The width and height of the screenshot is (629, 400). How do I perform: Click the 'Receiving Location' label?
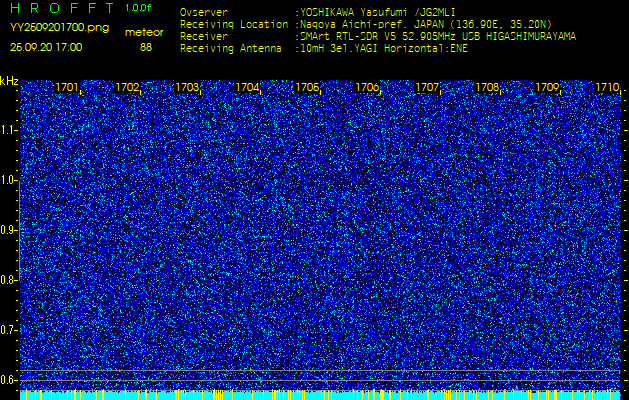pos(234,24)
